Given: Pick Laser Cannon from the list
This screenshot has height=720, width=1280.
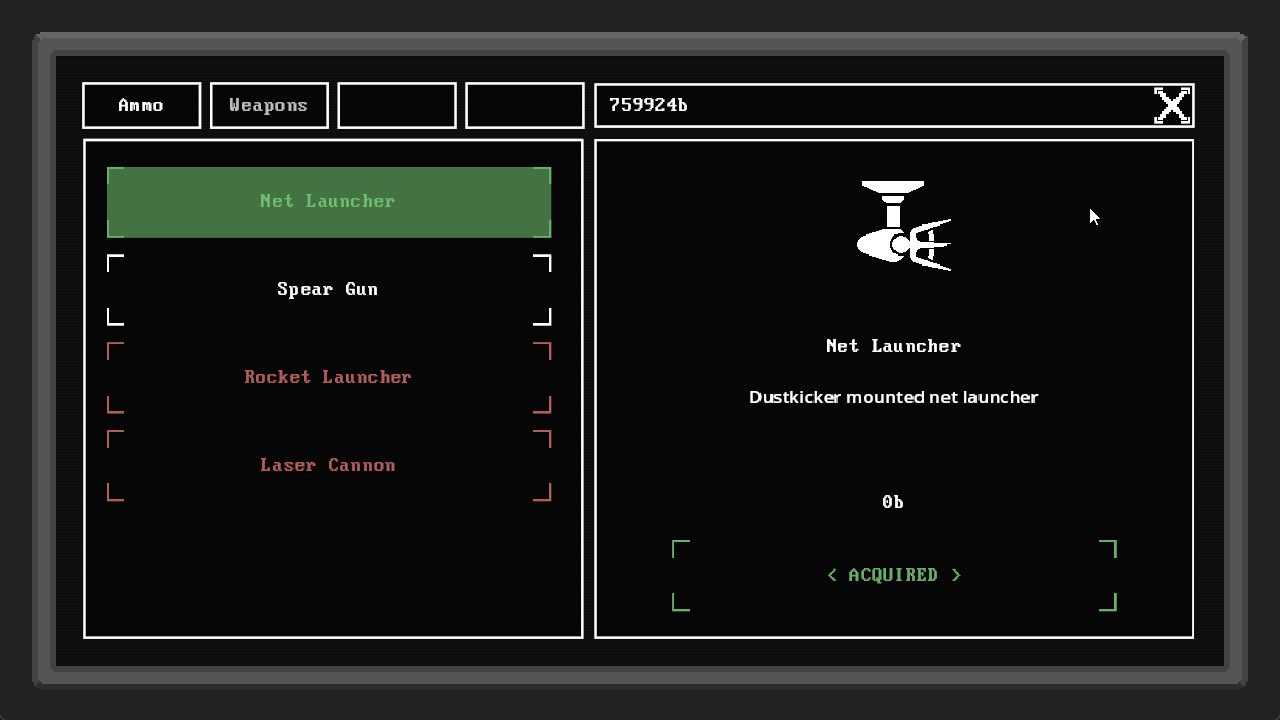Looking at the screenshot, I should point(328,465).
